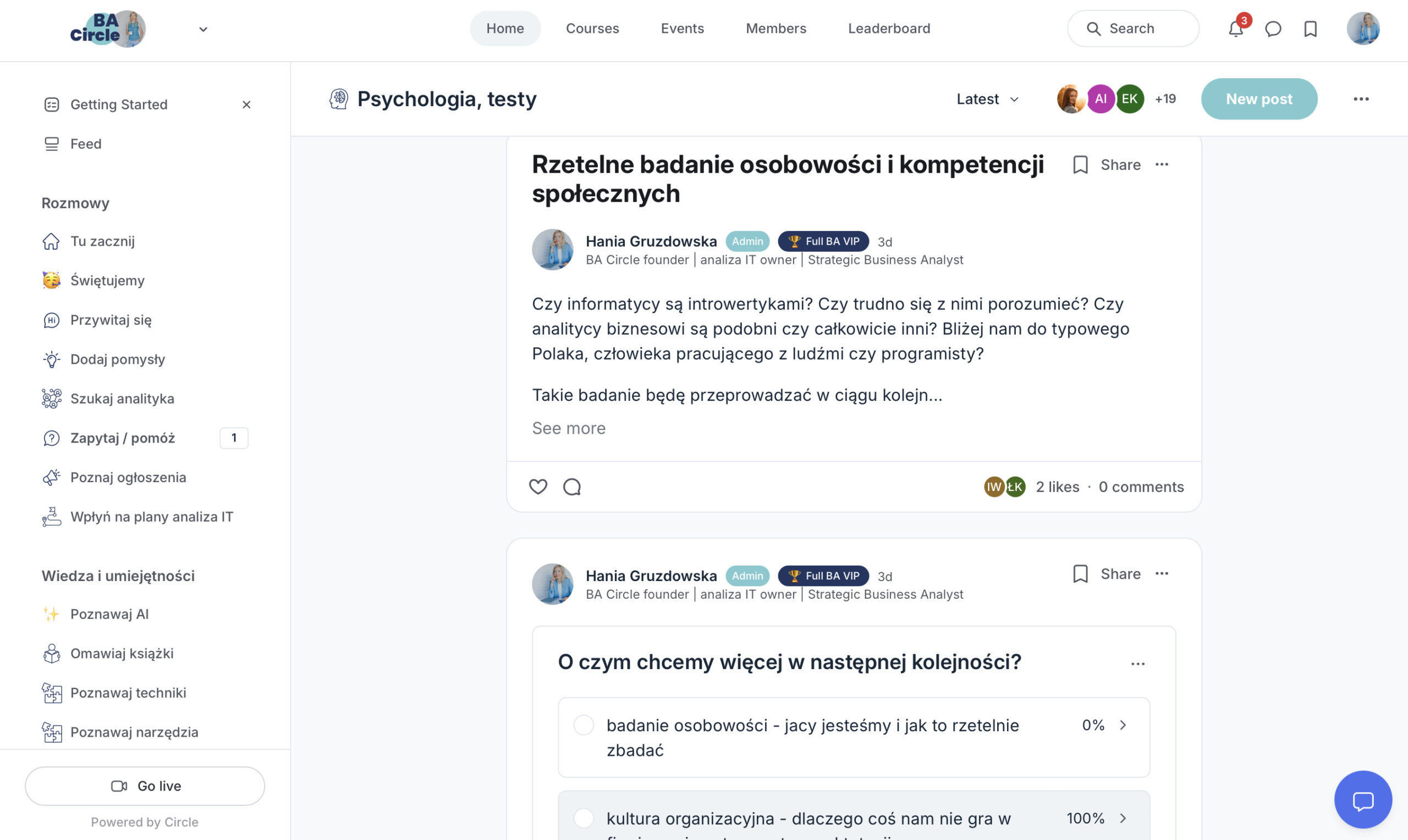
Task: Select poll option kultura organizacyjna
Action: 584,819
